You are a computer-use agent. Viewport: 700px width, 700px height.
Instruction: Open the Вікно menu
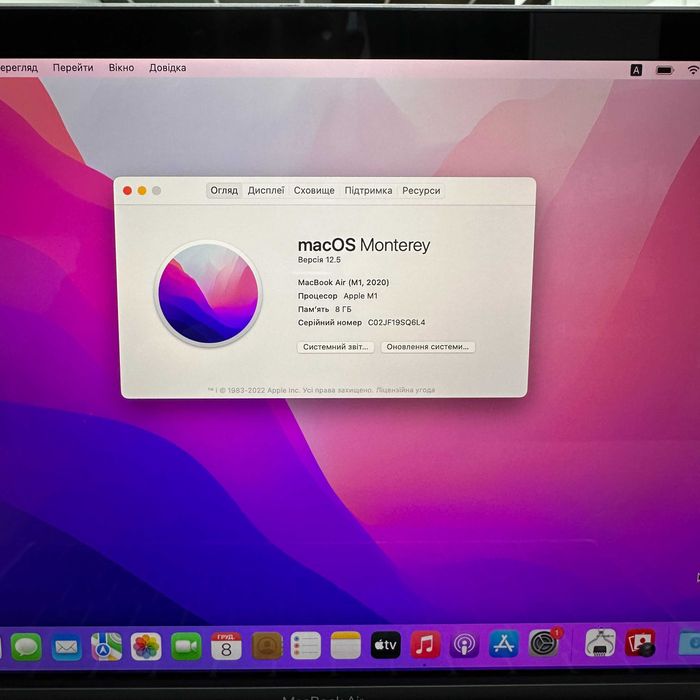(121, 68)
